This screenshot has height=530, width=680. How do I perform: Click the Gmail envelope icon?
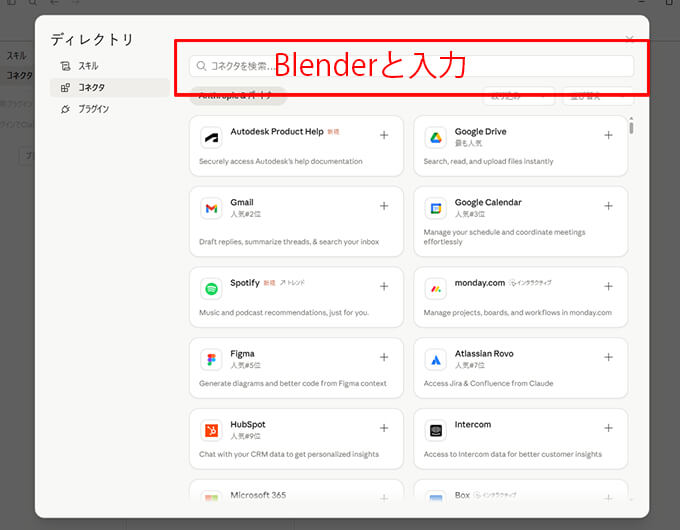(x=211, y=209)
